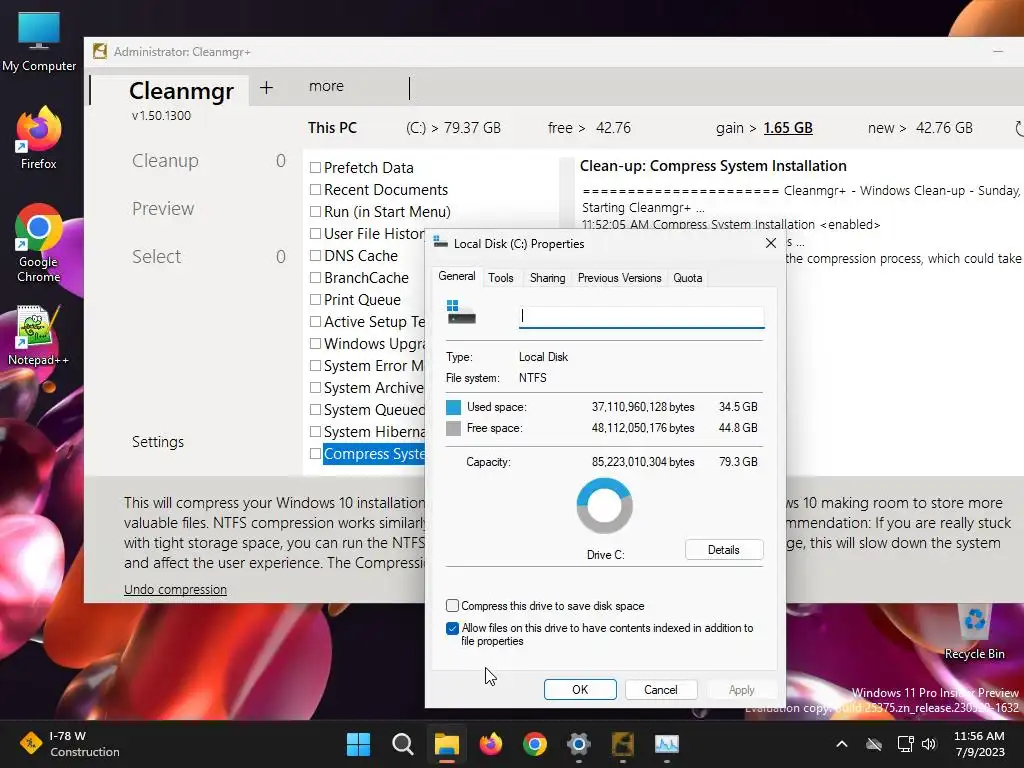
Task: Click the disk icon in Properties title bar
Action: 440,243
